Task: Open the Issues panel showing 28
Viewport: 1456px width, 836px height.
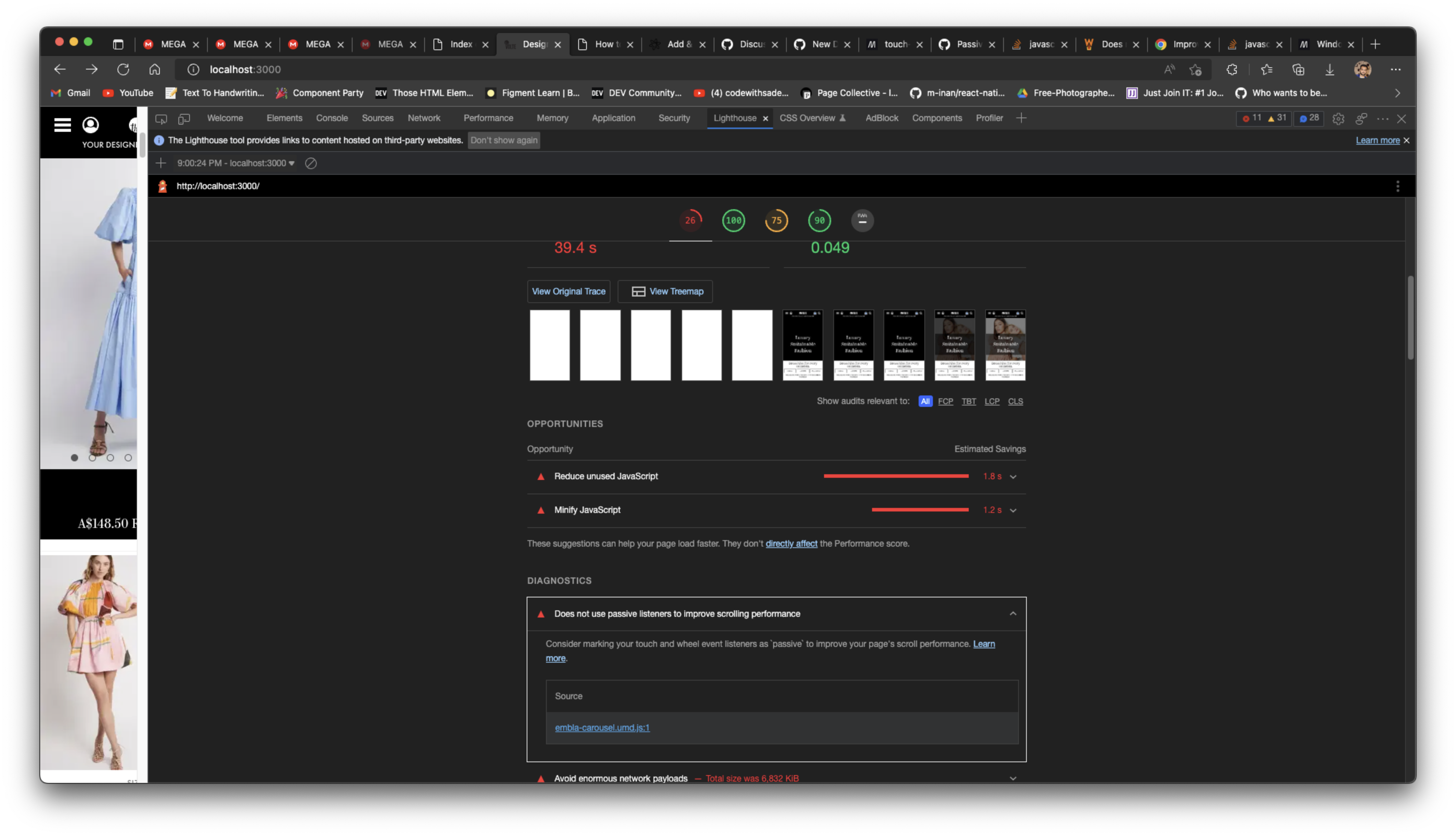Action: click(x=1309, y=118)
